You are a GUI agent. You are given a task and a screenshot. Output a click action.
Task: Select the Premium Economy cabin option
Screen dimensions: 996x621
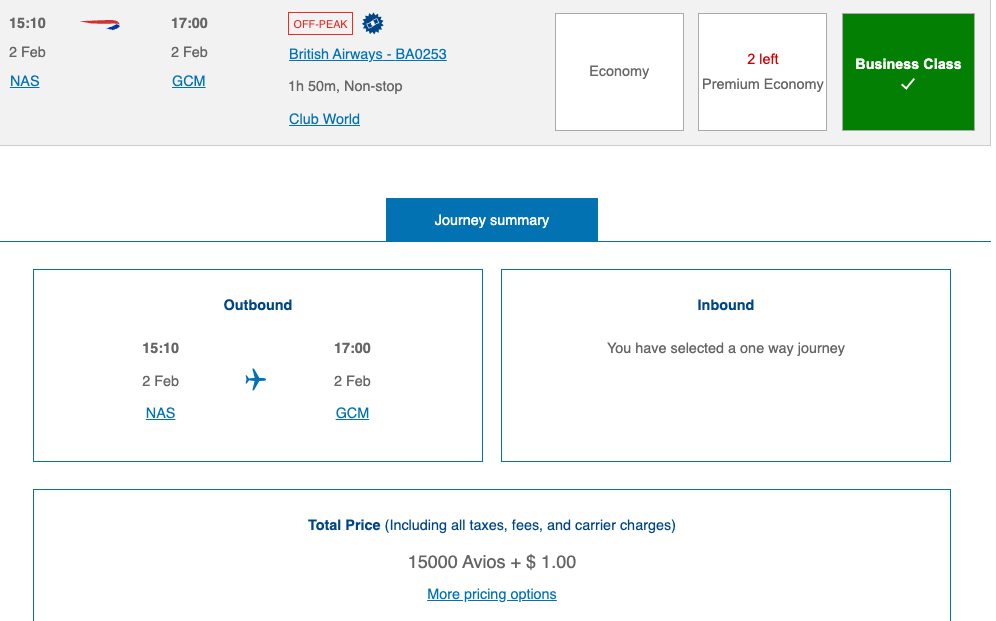(761, 71)
